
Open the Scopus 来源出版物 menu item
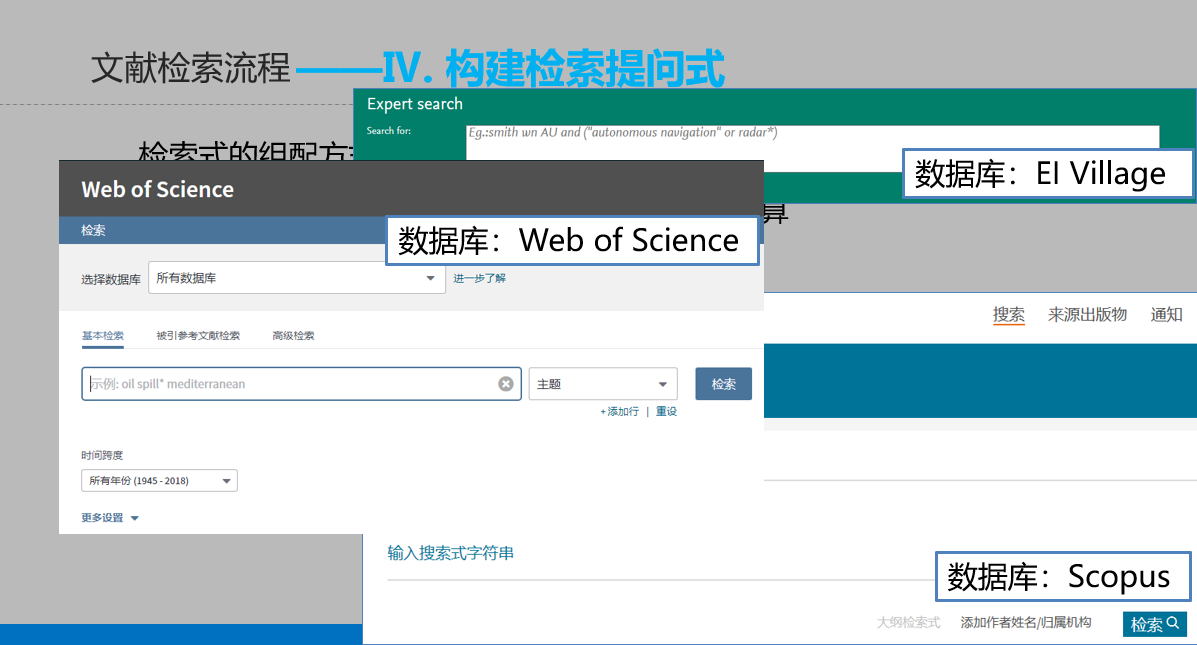[x=1087, y=314]
